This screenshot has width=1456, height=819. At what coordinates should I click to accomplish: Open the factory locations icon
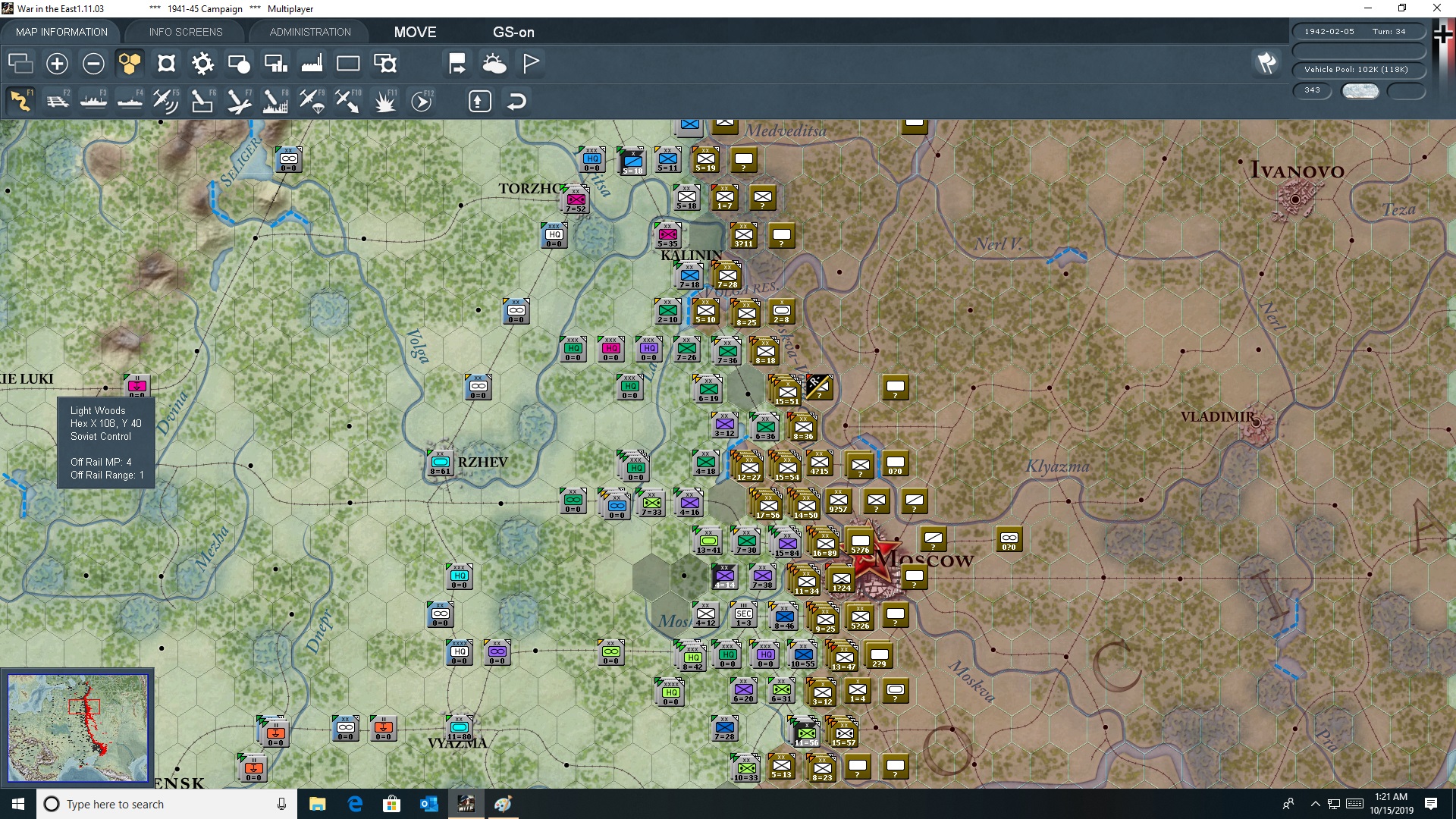pyautogui.click(x=312, y=64)
